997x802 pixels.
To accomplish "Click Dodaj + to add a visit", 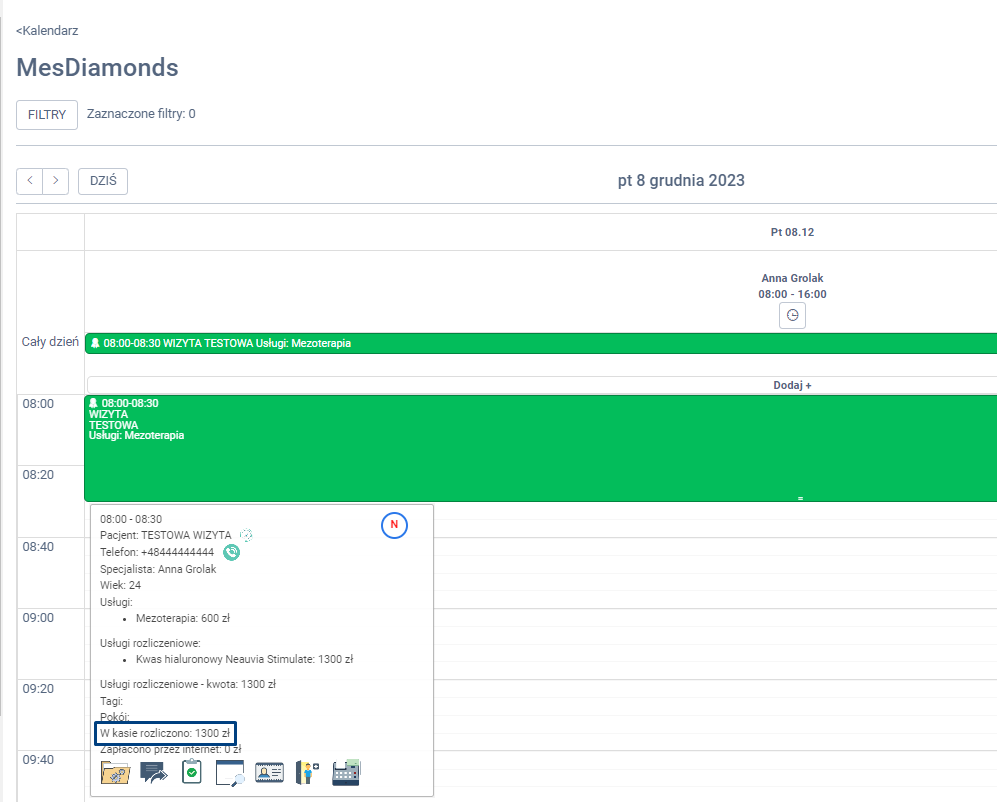I will coord(792,385).
